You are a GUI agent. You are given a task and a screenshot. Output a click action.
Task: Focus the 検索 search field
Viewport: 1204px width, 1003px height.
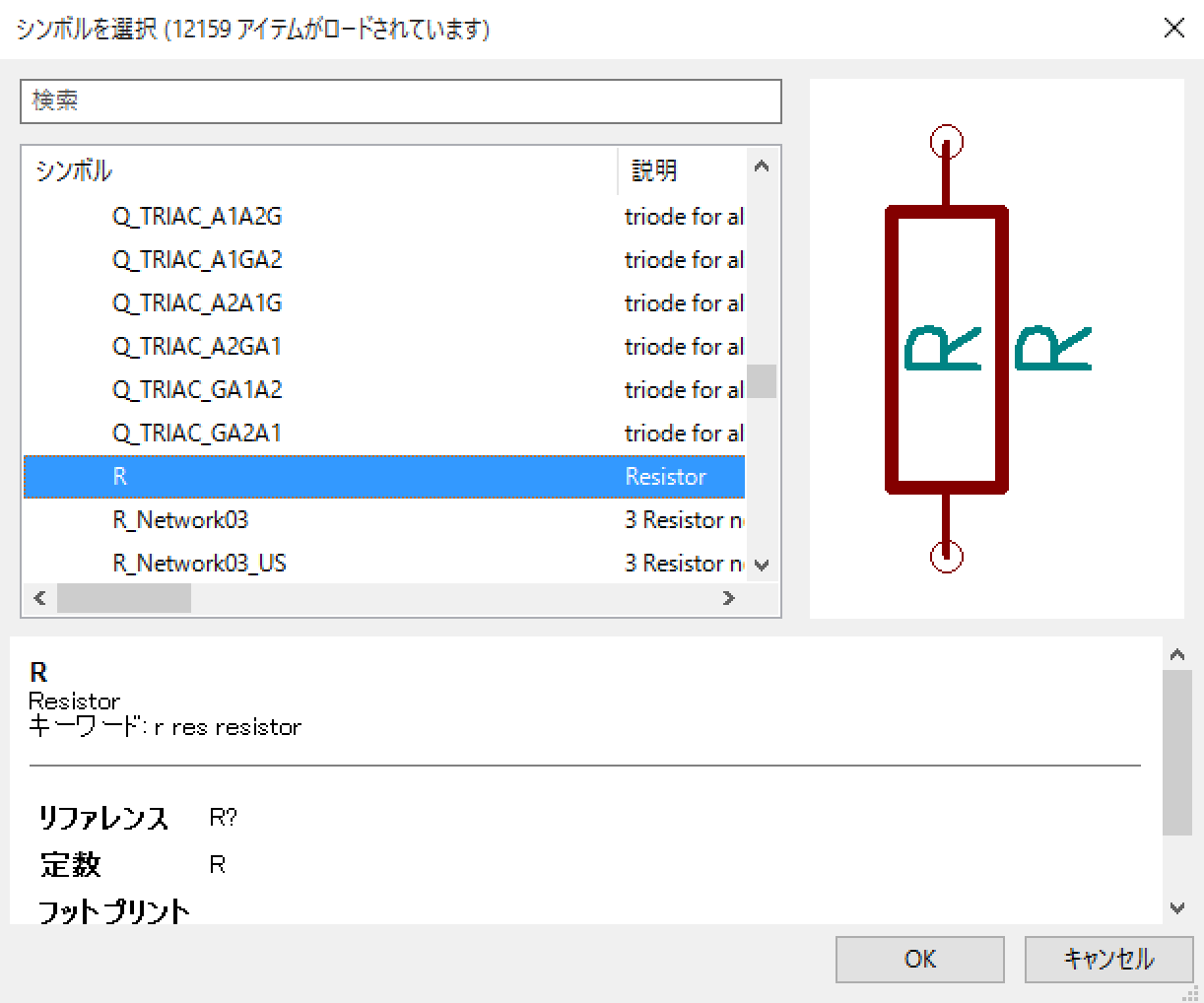pyautogui.click(x=401, y=100)
